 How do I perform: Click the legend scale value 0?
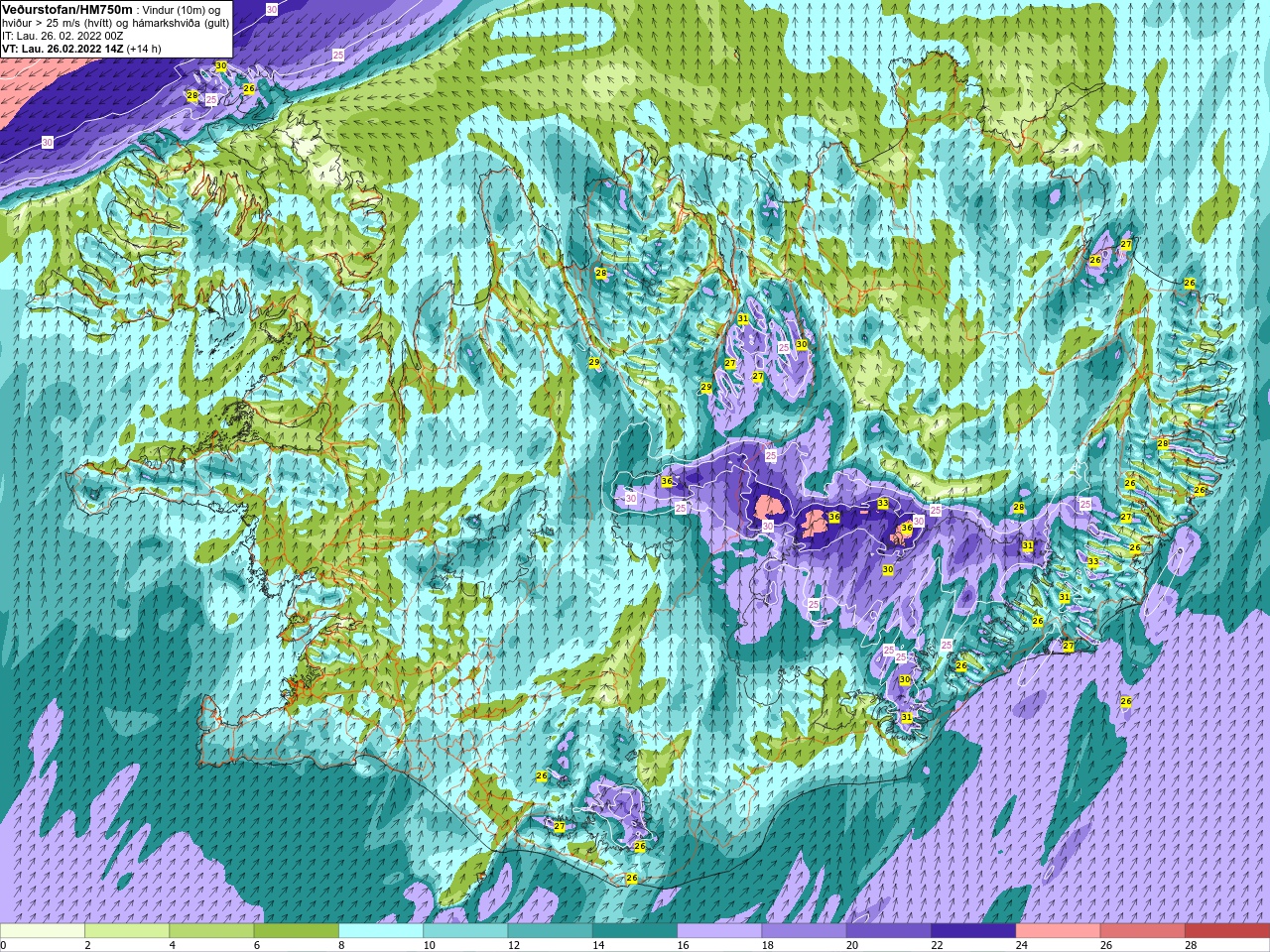click(x=4, y=945)
